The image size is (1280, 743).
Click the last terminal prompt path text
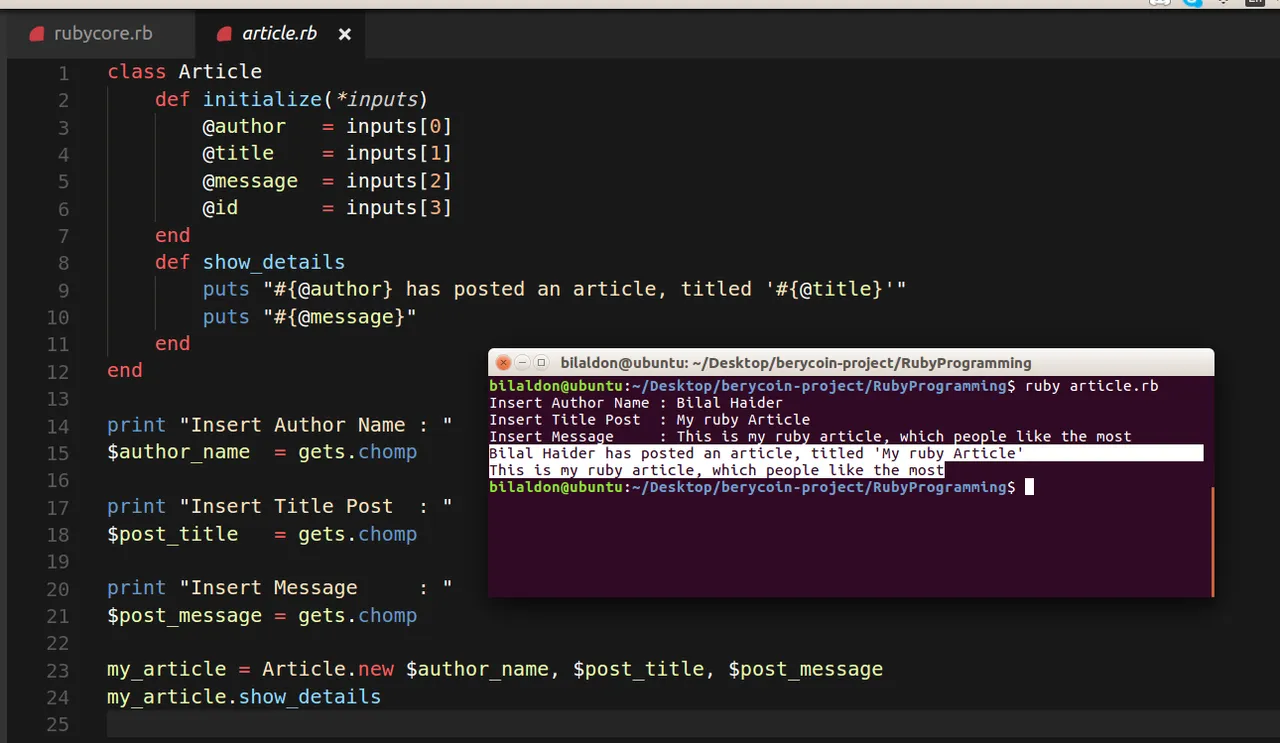820,487
